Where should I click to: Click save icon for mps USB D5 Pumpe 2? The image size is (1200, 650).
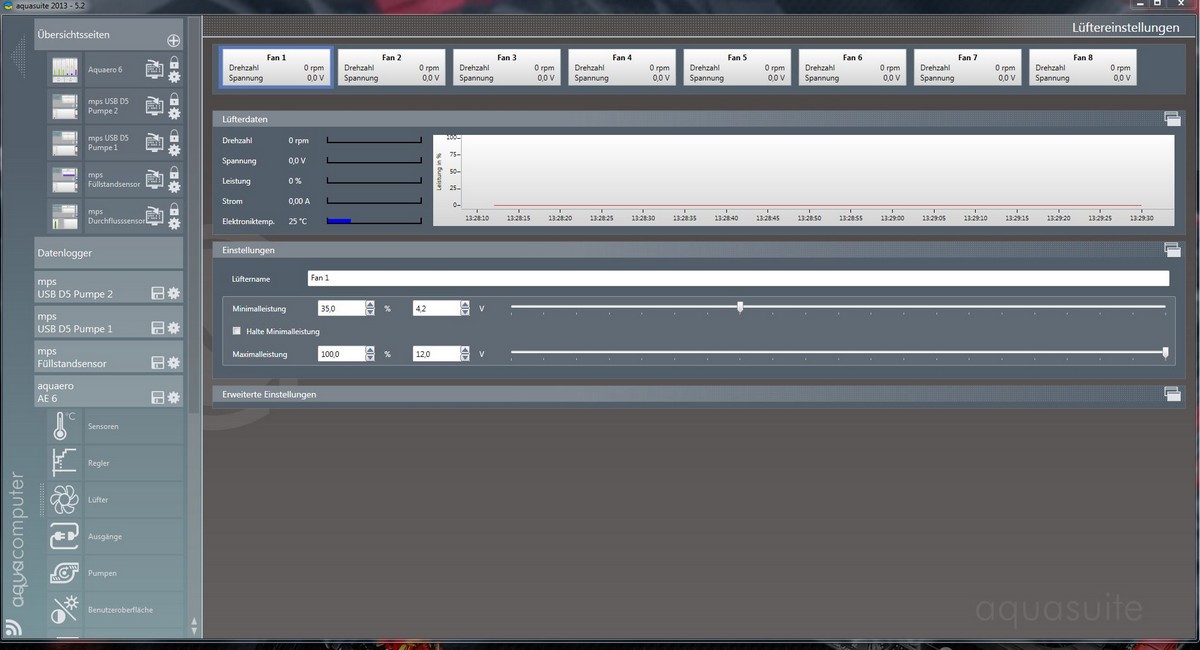(157, 294)
